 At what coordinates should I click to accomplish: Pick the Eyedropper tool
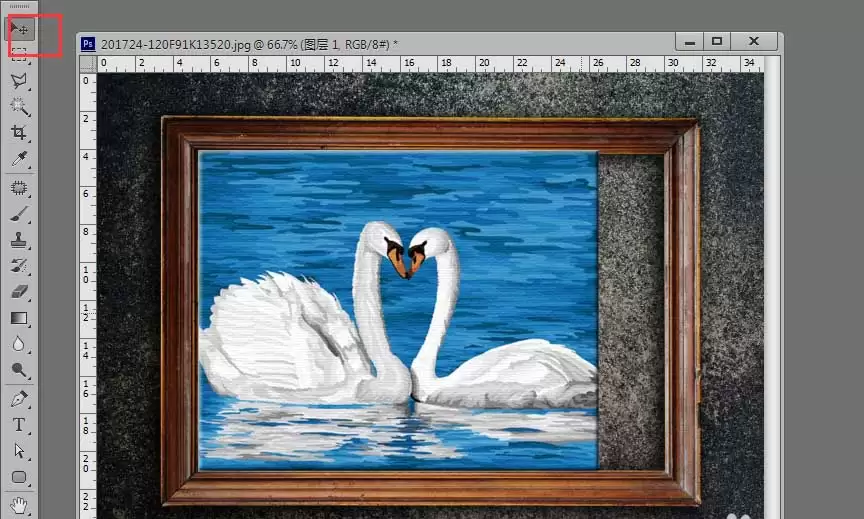coord(19,159)
